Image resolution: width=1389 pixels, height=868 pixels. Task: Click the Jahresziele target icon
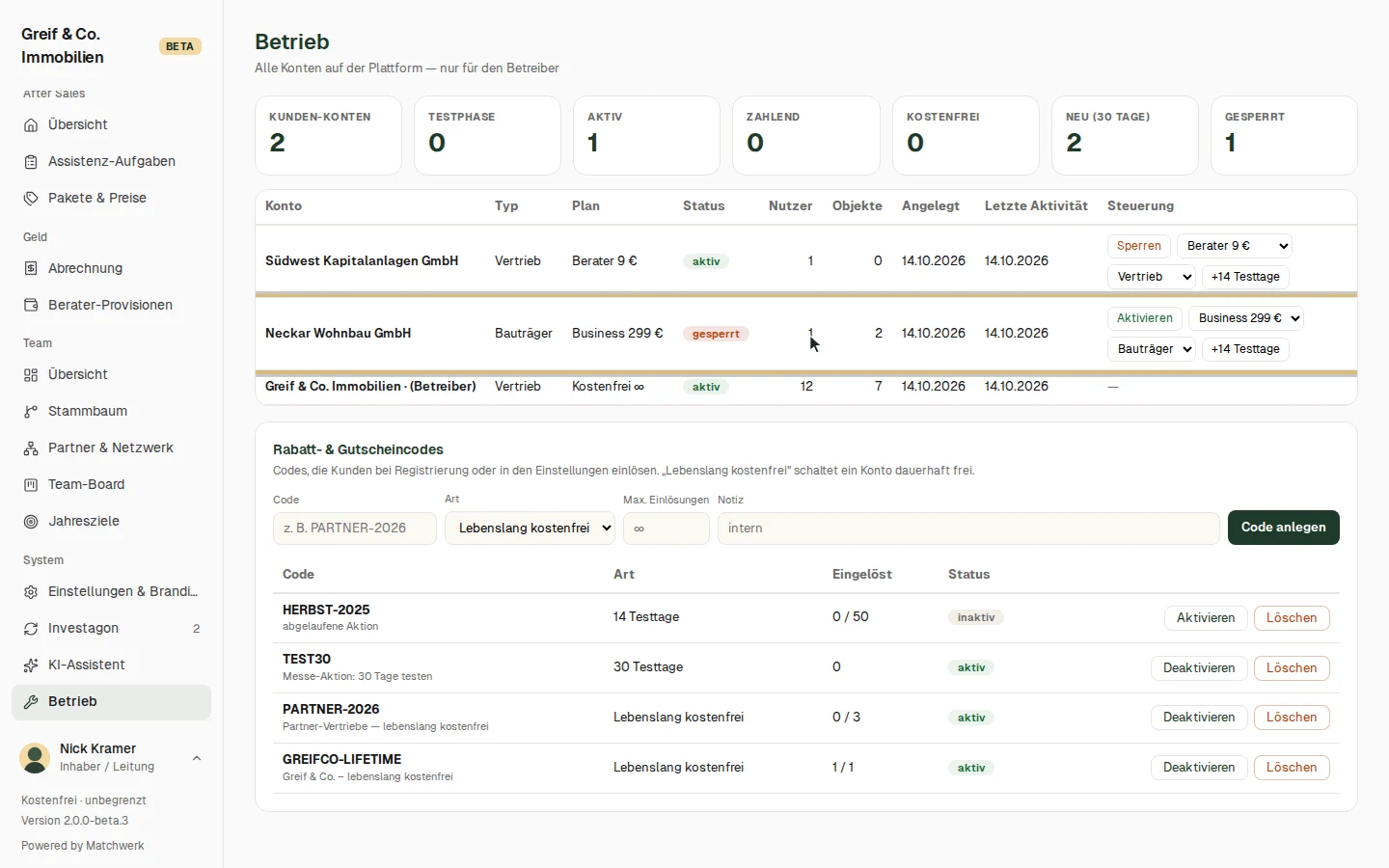(x=31, y=522)
